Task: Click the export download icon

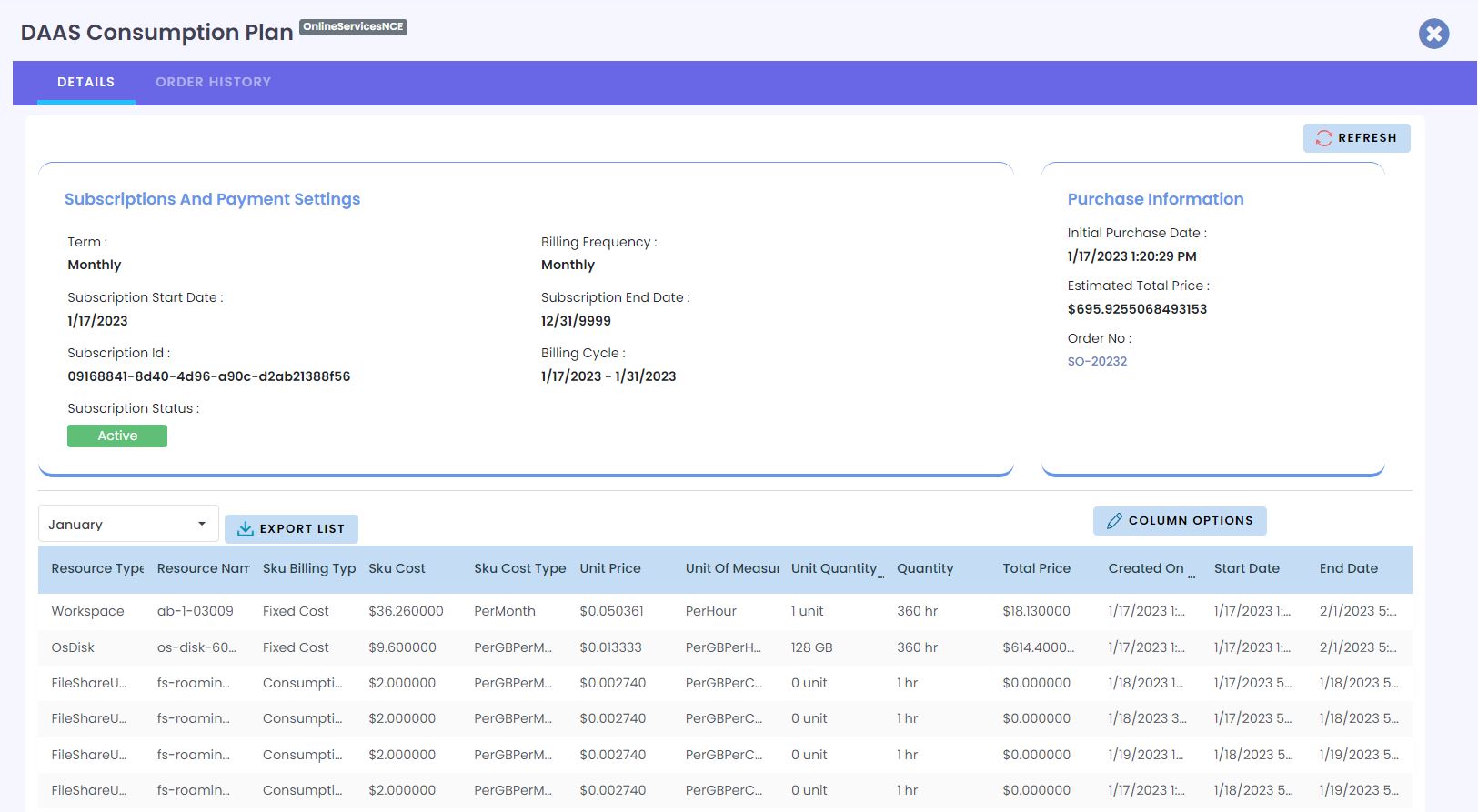Action: [245, 528]
